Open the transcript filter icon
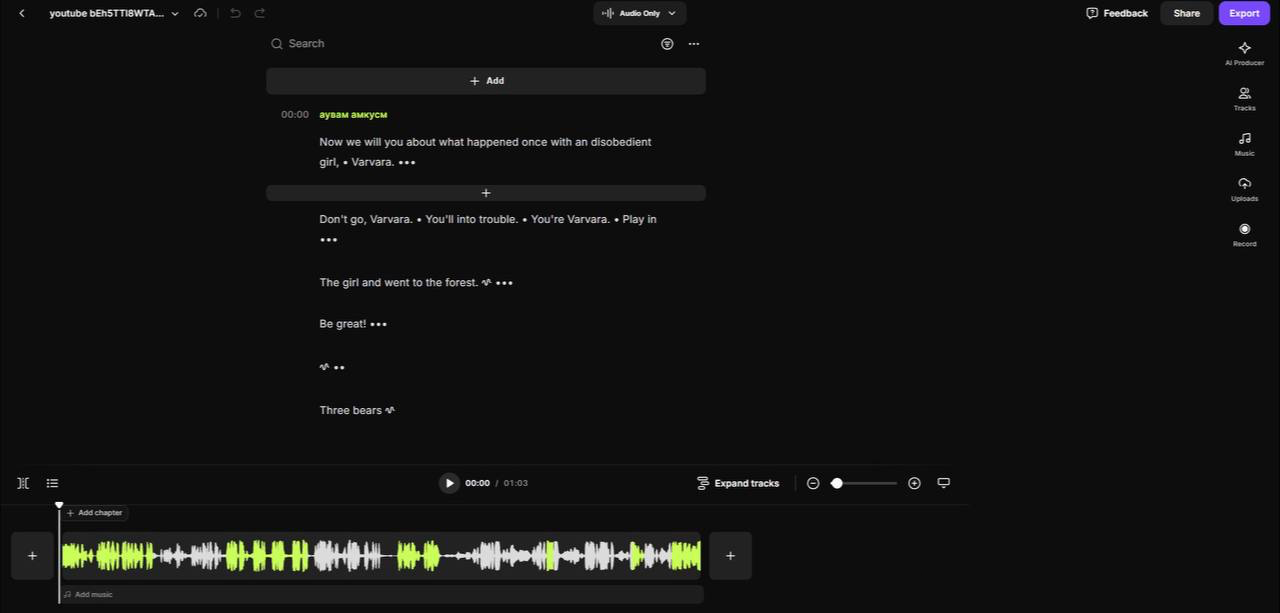 coord(667,44)
